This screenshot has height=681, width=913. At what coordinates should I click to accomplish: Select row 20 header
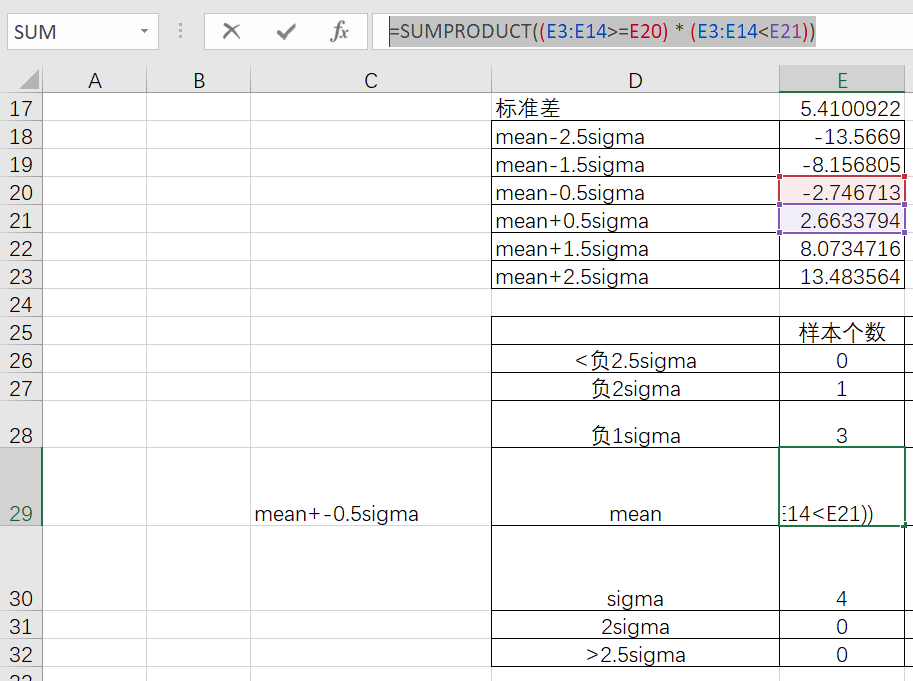click(21, 192)
